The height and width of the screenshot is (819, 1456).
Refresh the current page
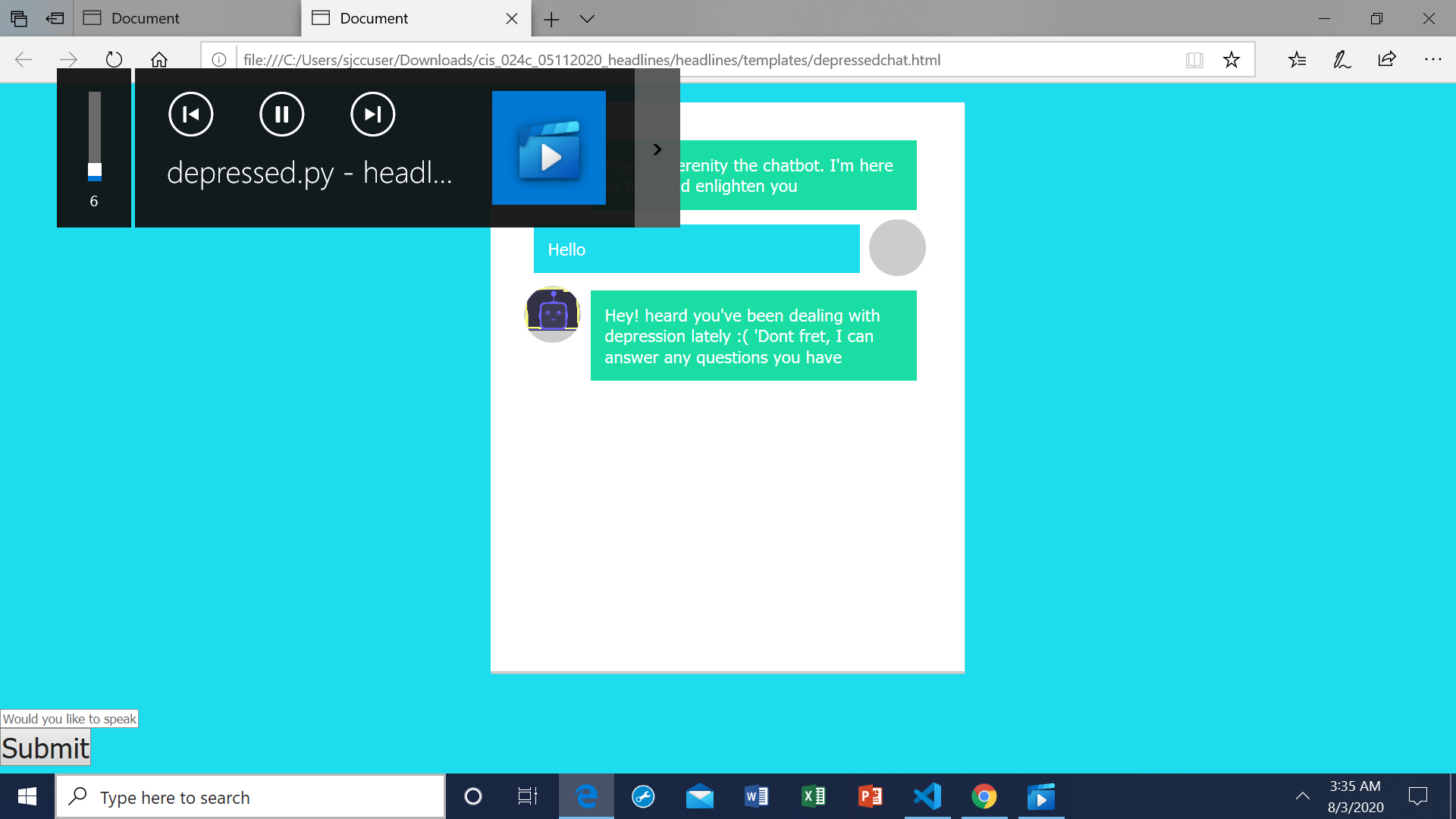114,60
